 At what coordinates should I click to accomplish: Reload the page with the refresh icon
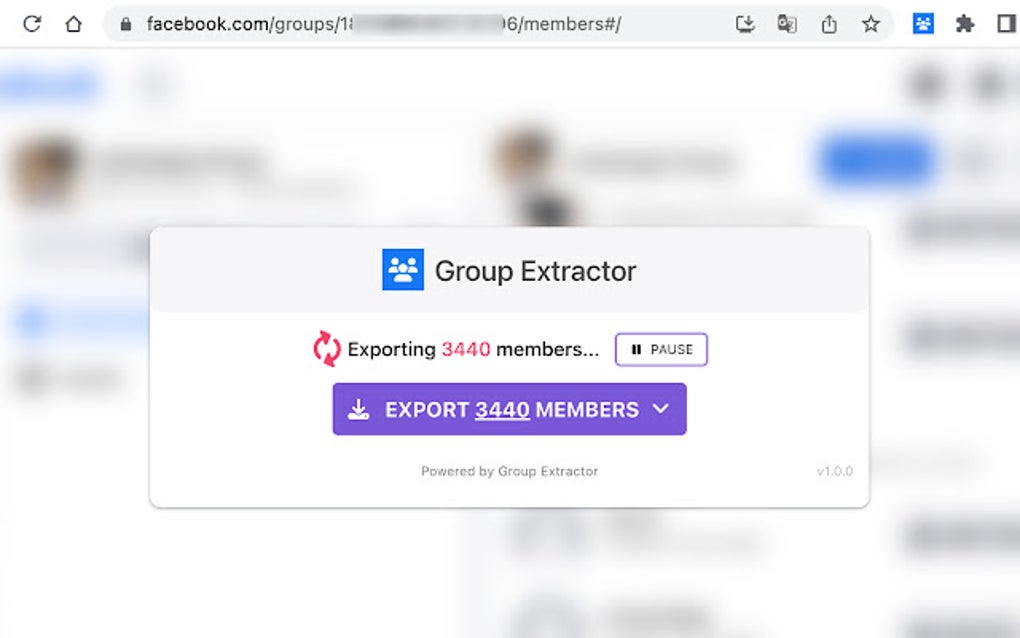(32, 24)
